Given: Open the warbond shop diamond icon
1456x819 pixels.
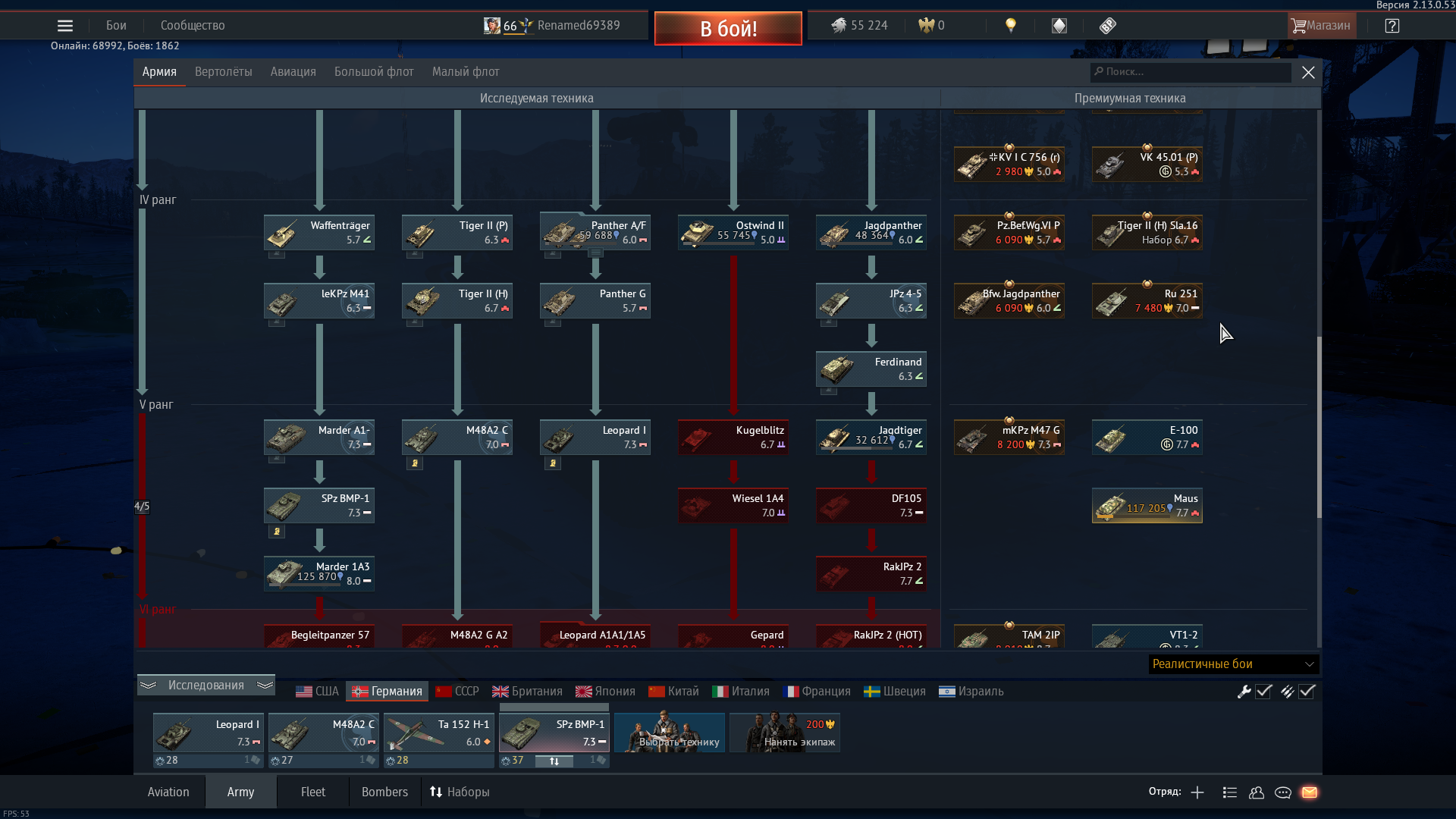Looking at the screenshot, I should point(1059,26).
